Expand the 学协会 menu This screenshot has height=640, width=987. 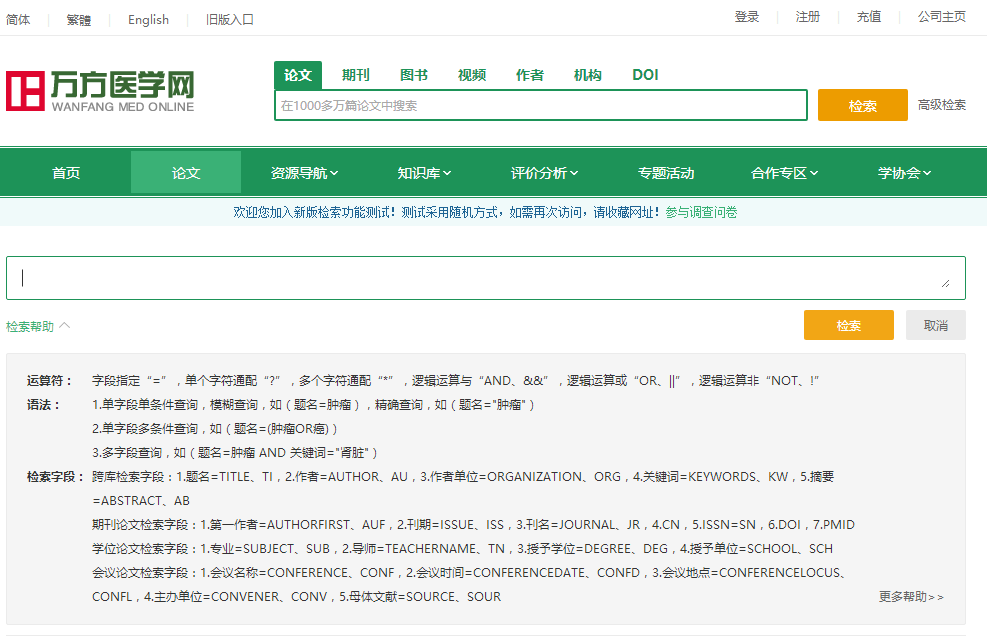pos(904,173)
